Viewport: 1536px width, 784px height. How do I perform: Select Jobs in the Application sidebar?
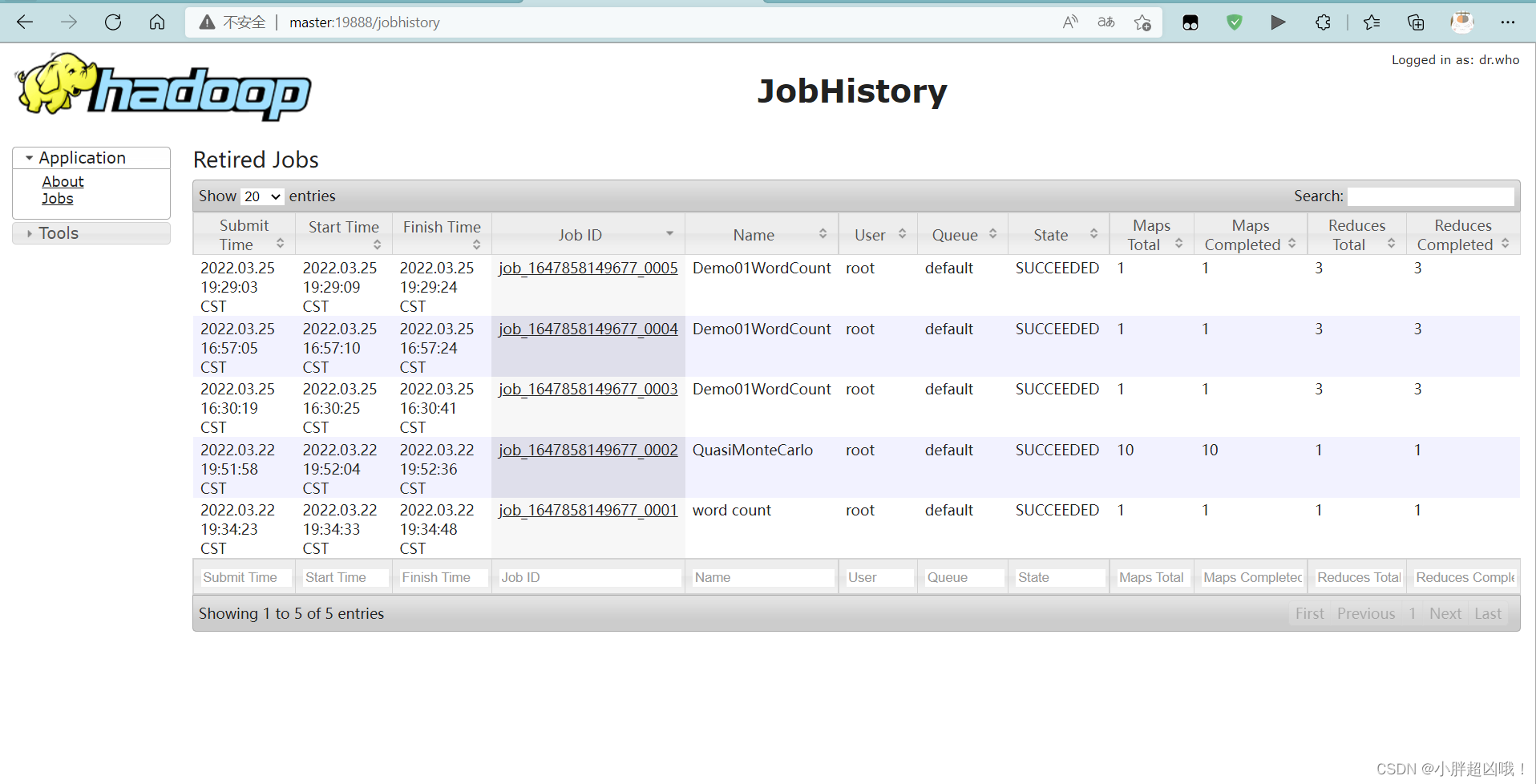pos(57,199)
